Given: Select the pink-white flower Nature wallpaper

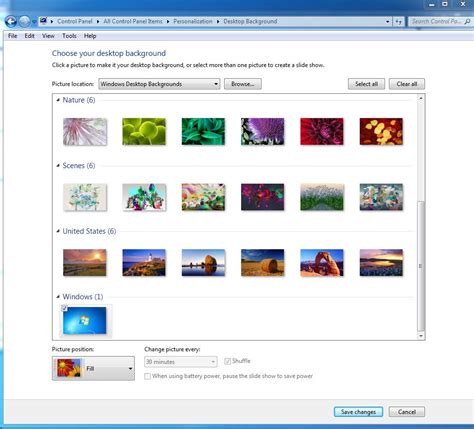Looking at the screenshot, I should [x=85, y=132].
